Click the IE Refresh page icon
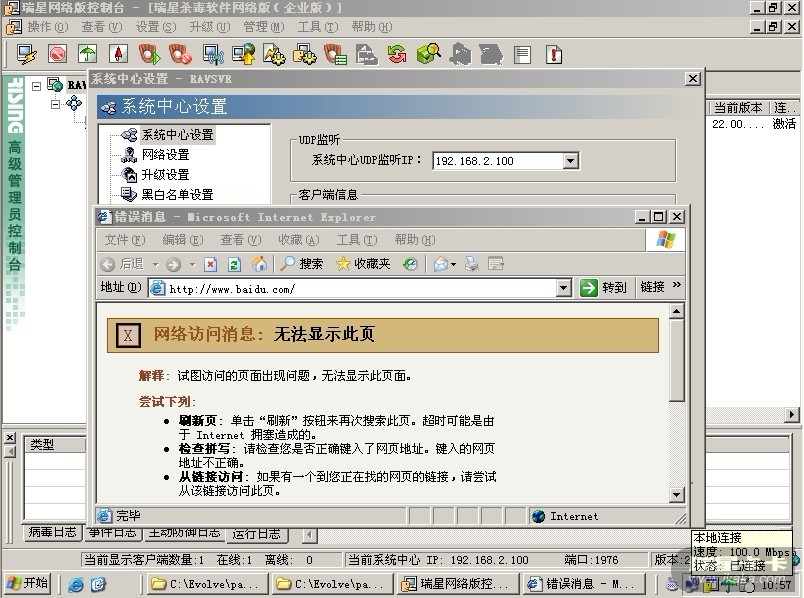The image size is (804, 598). [234, 264]
